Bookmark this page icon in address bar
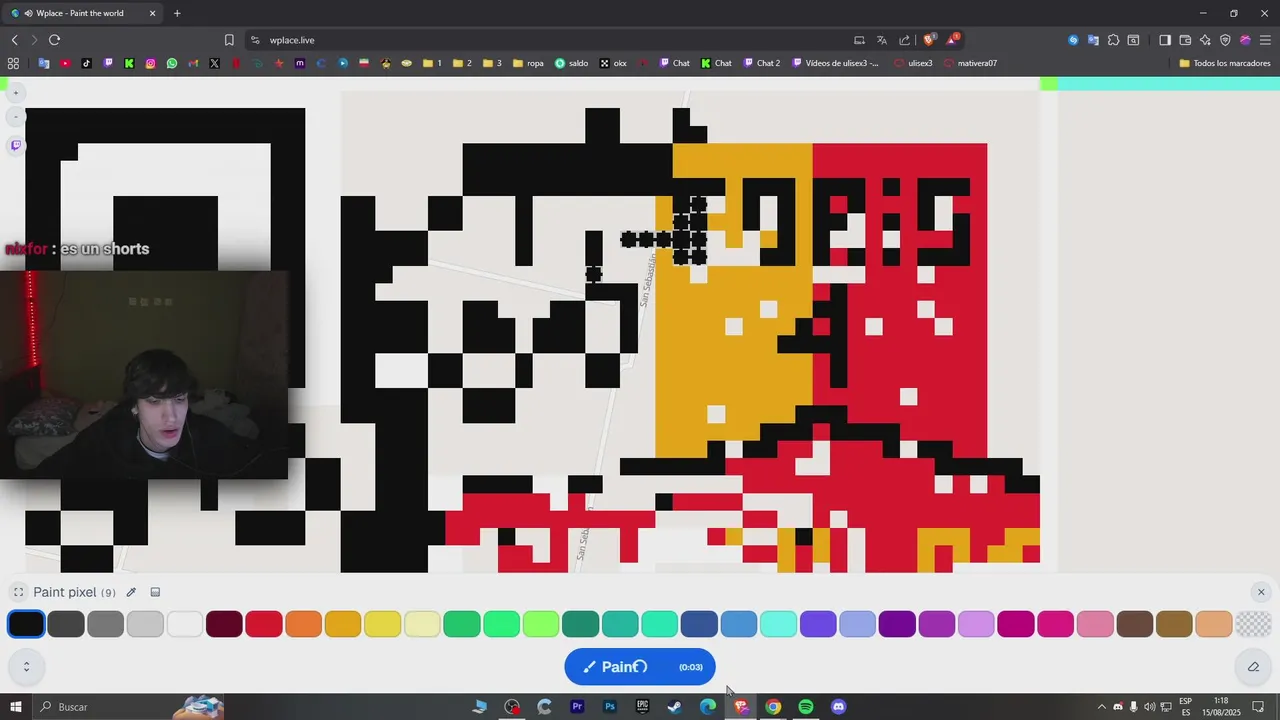The image size is (1280, 720). pyautogui.click(x=229, y=40)
